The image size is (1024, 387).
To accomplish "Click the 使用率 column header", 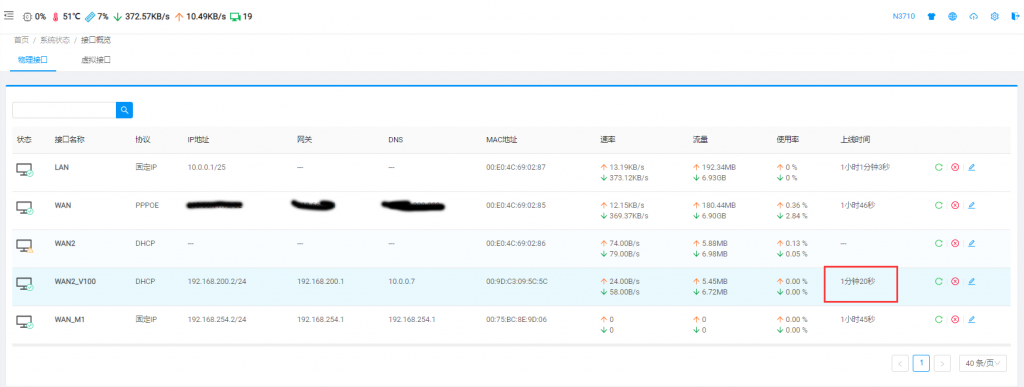I will [x=787, y=140].
